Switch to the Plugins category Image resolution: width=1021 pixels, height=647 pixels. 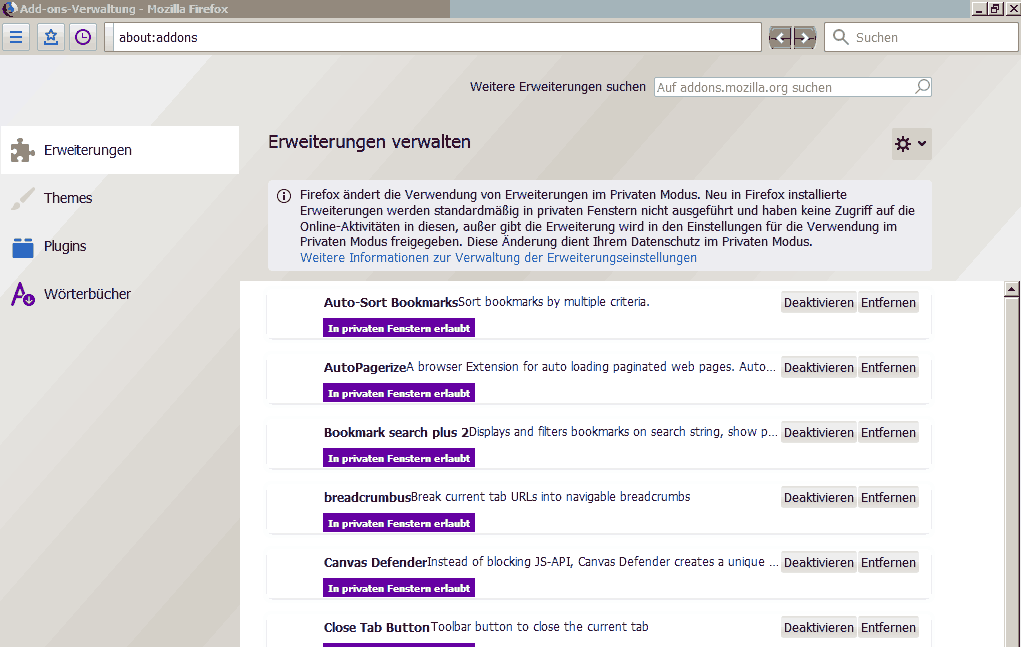[120, 246]
